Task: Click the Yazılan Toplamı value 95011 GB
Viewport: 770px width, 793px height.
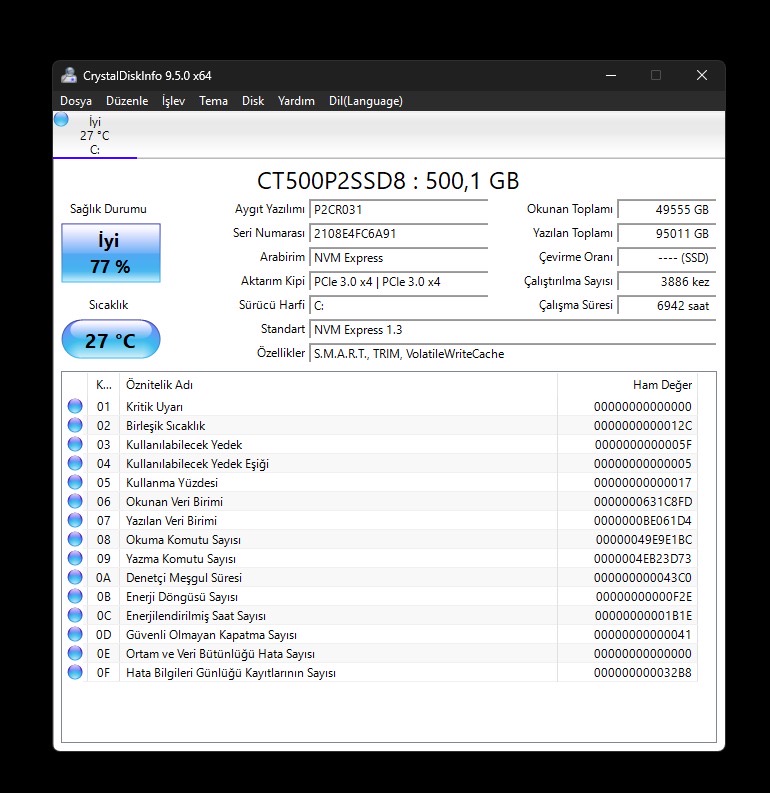Action: [667, 234]
